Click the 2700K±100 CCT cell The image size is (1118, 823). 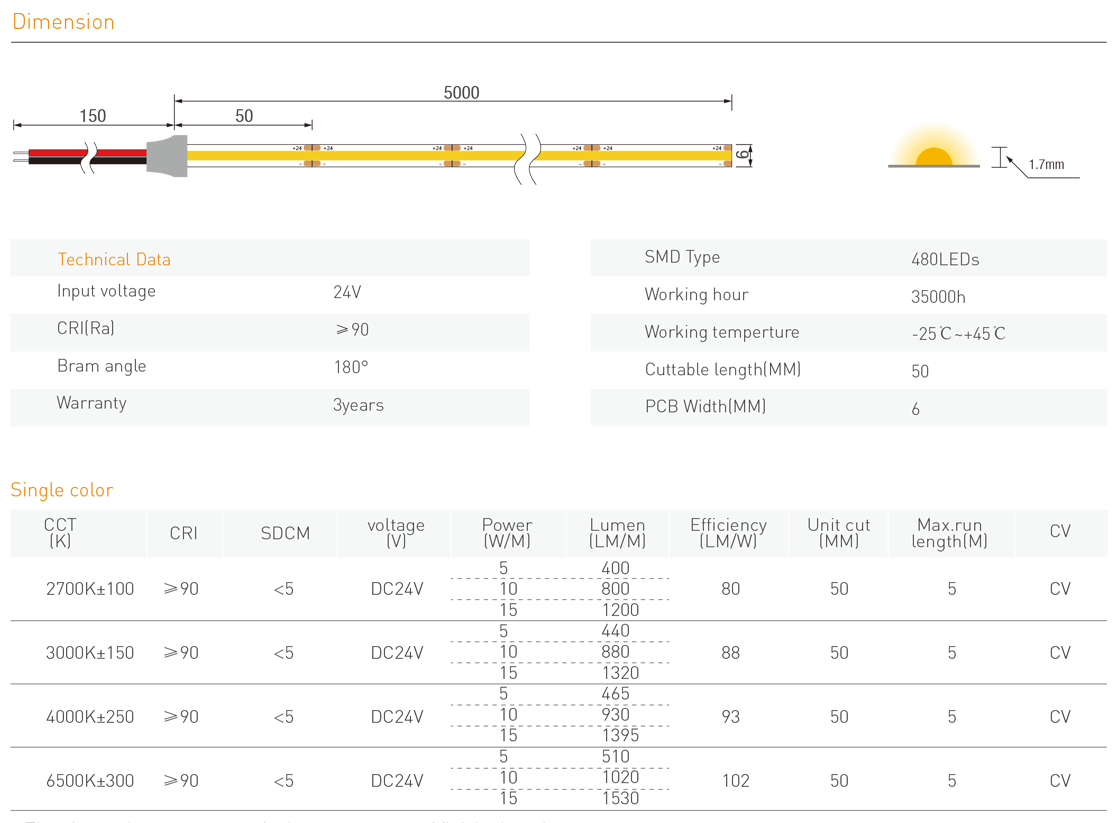[90, 589]
